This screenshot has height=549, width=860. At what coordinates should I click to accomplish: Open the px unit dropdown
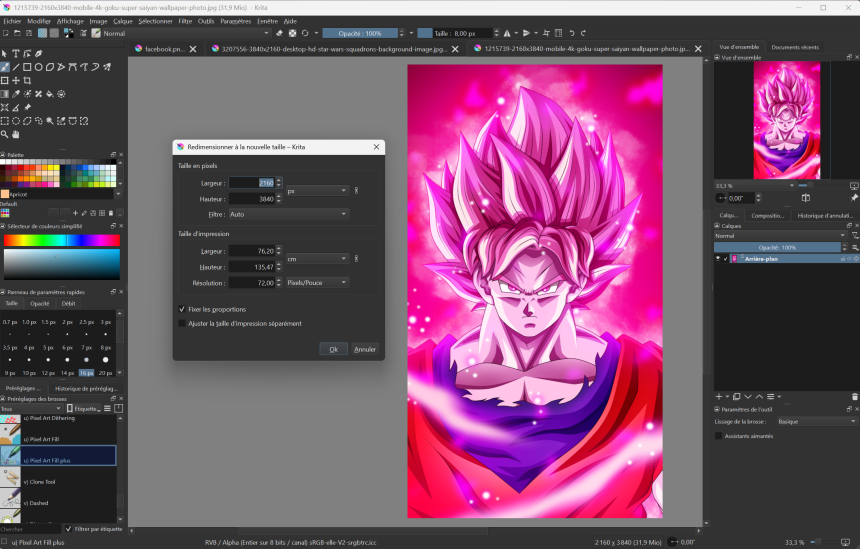coord(316,190)
